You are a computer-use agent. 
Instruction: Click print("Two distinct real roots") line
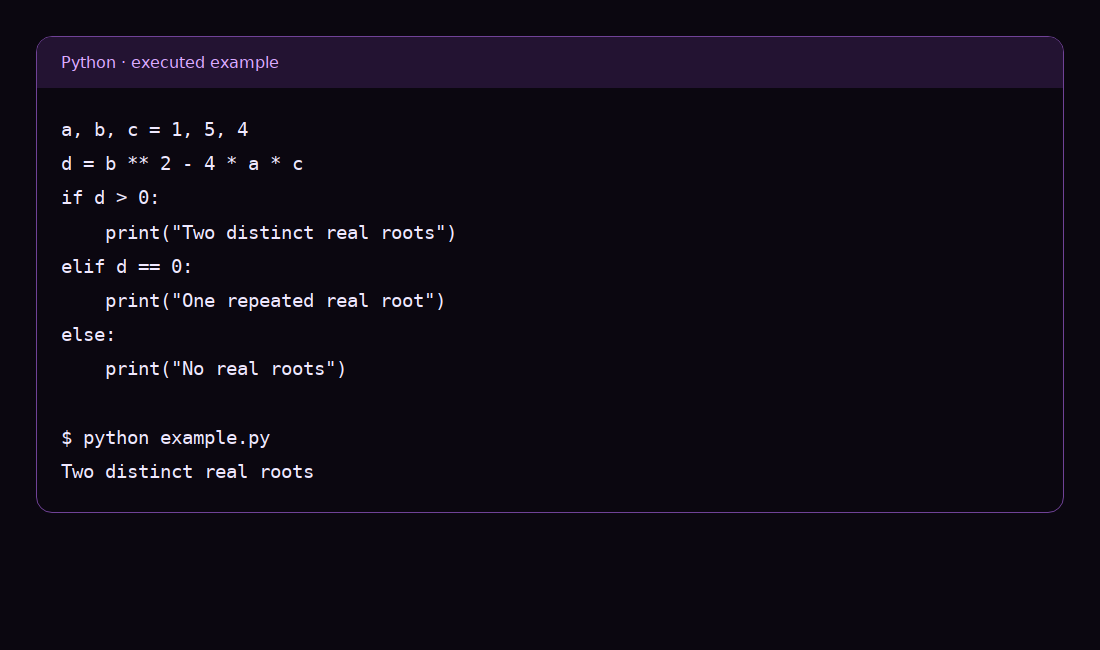[x=281, y=233]
